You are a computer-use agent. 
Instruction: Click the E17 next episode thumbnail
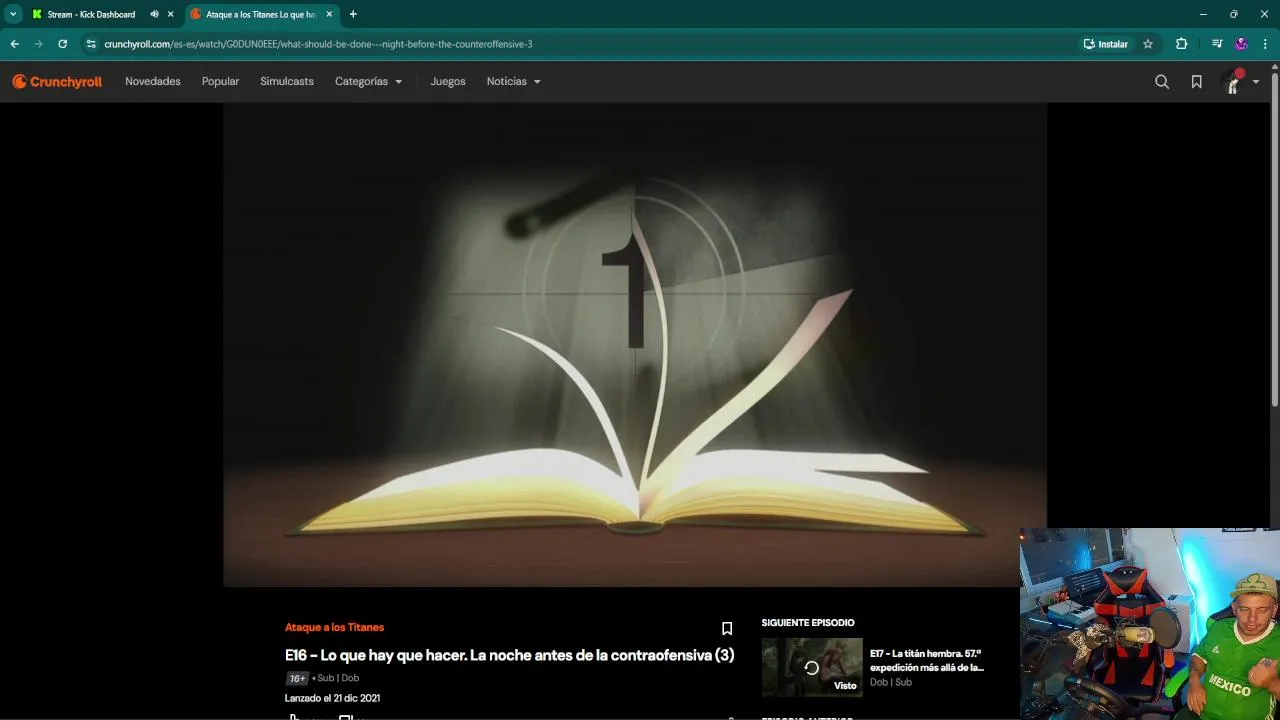(812, 667)
